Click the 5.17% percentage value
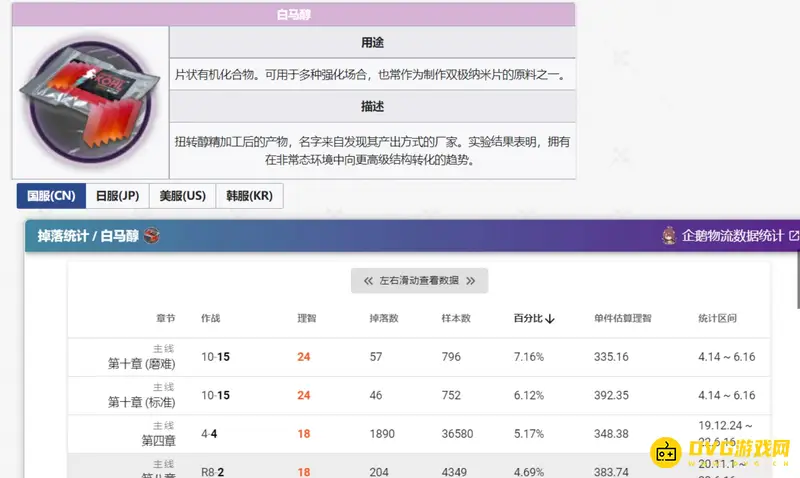The image size is (800, 478). [x=529, y=434]
